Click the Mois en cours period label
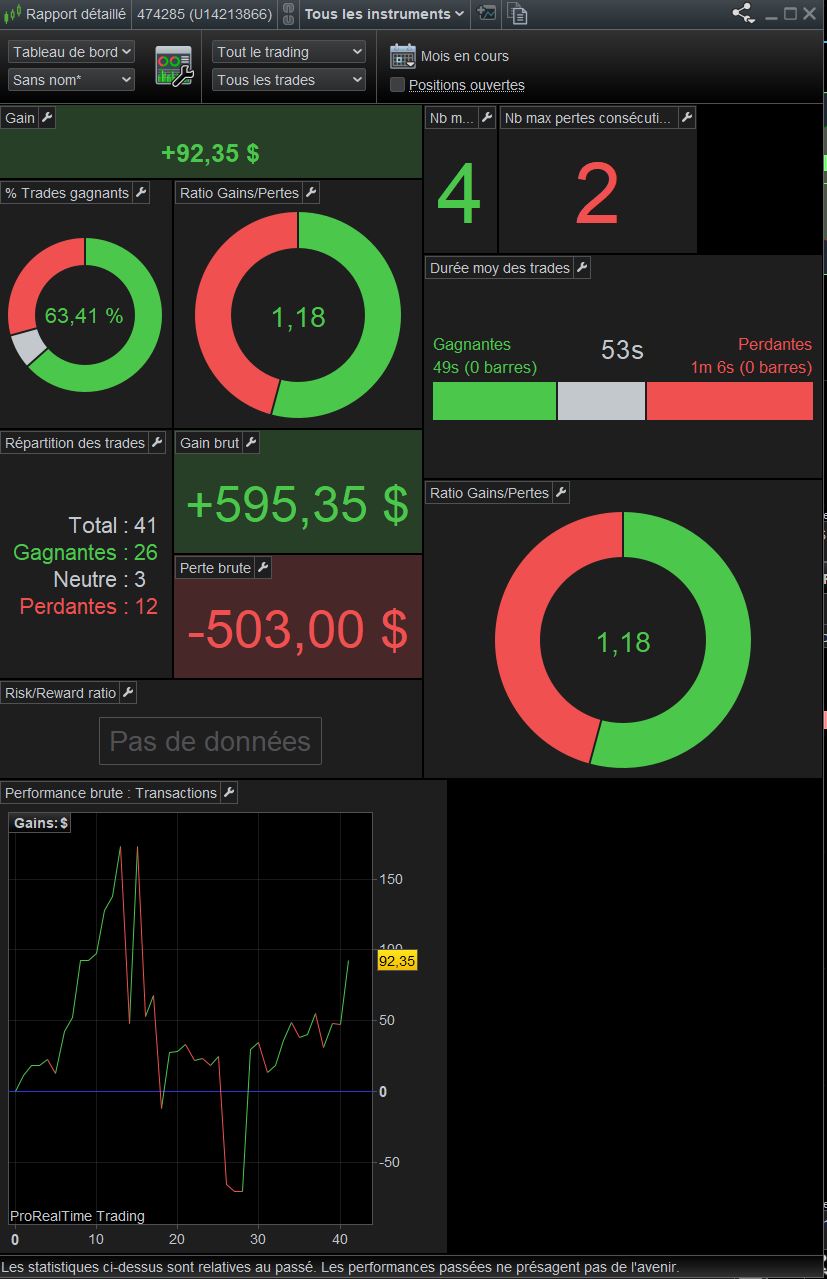 click(x=465, y=56)
